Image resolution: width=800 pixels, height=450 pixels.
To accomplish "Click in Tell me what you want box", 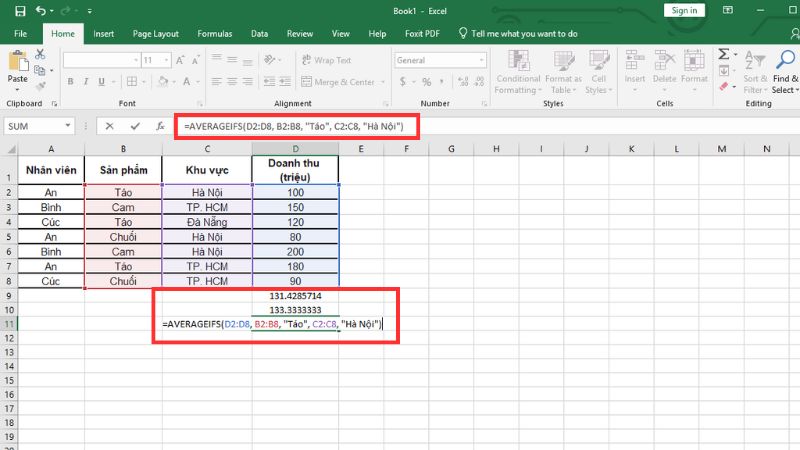I will pos(524,33).
